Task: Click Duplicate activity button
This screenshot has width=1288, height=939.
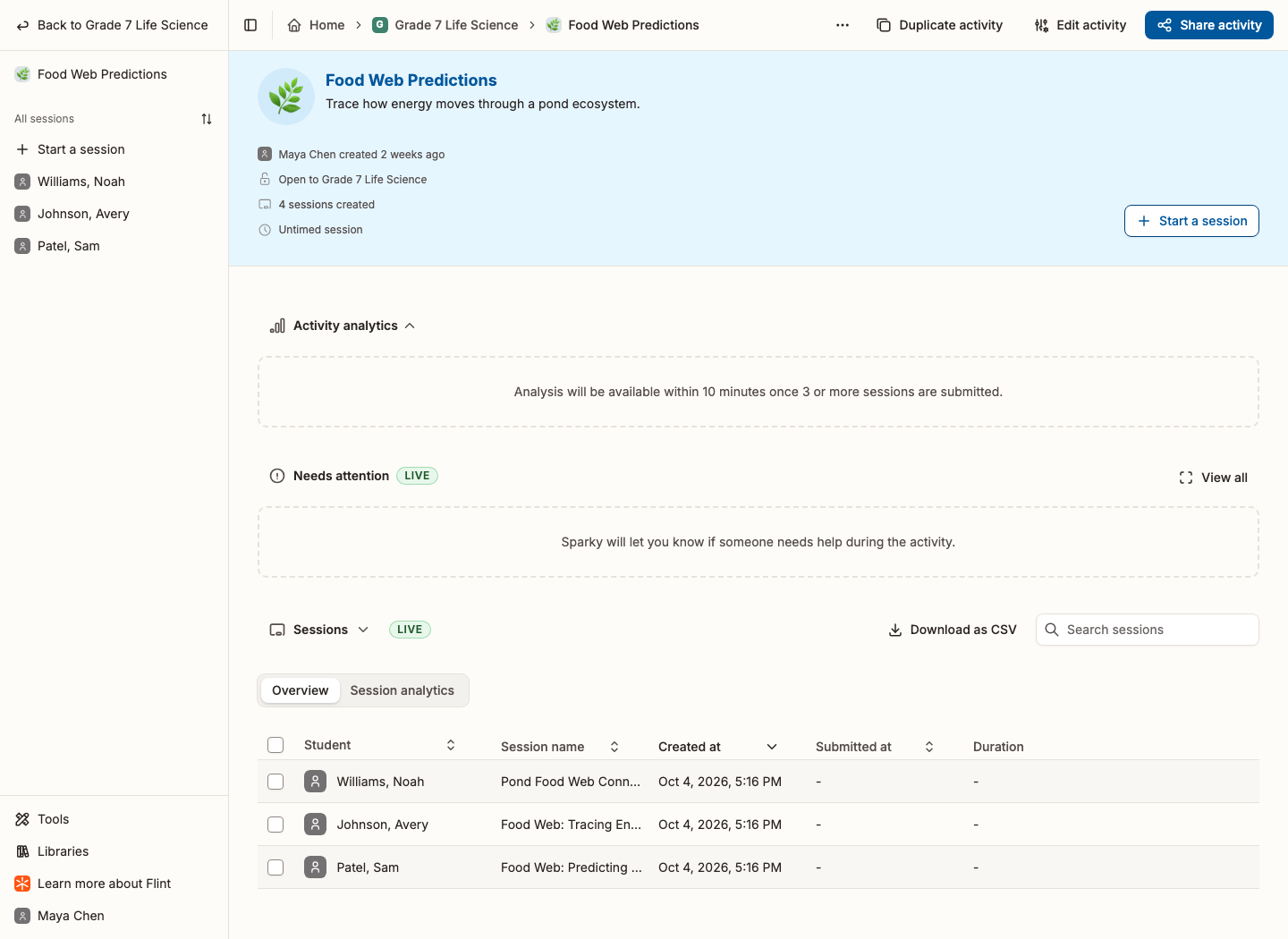Action: point(940,25)
